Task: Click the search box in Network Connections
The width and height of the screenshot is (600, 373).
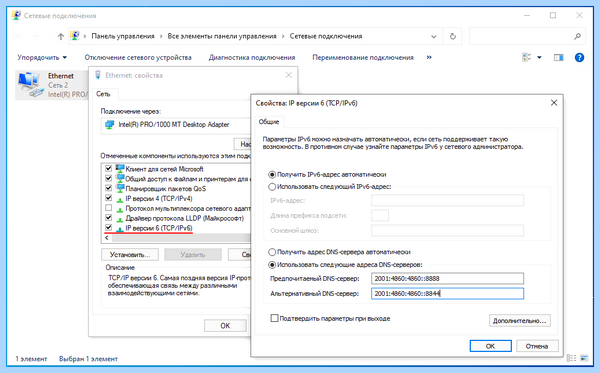Action: pyautogui.click(x=522, y=36)
